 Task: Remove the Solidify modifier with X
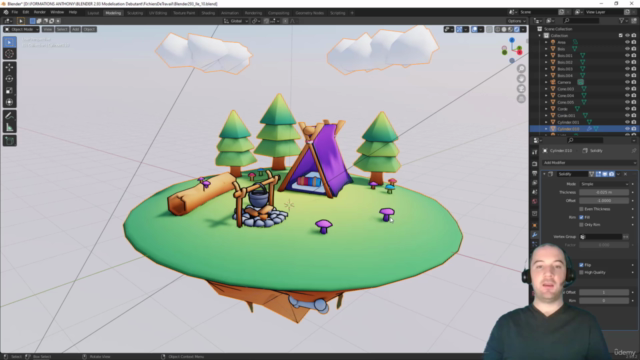coord(625,174)
